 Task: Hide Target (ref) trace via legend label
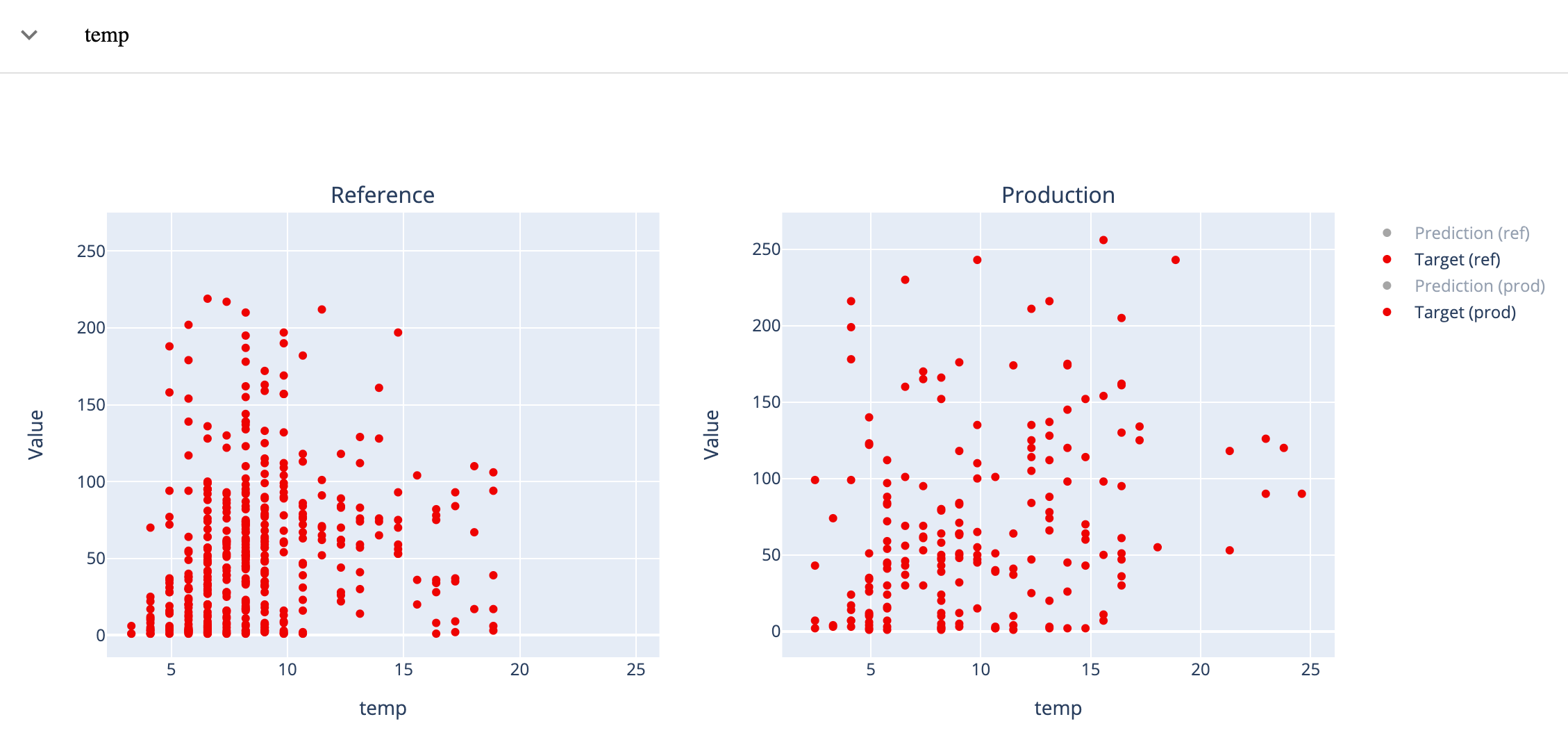coord(1457,259)
